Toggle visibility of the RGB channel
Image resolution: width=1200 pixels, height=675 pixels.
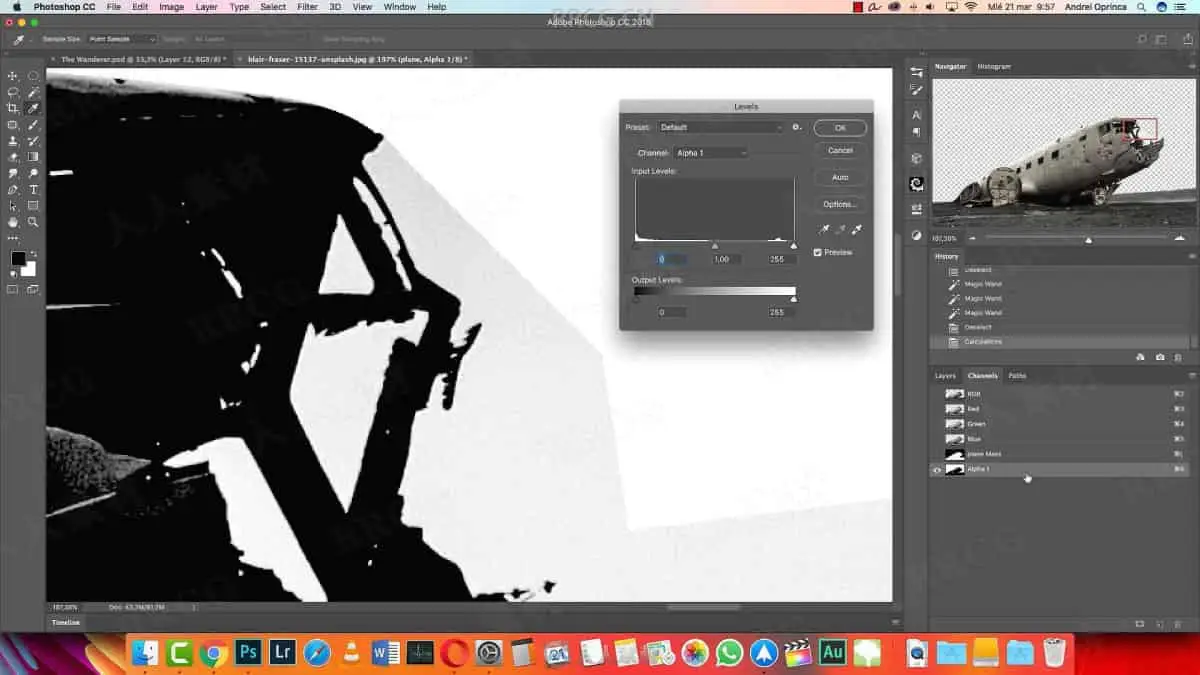(x=937, y=394)
